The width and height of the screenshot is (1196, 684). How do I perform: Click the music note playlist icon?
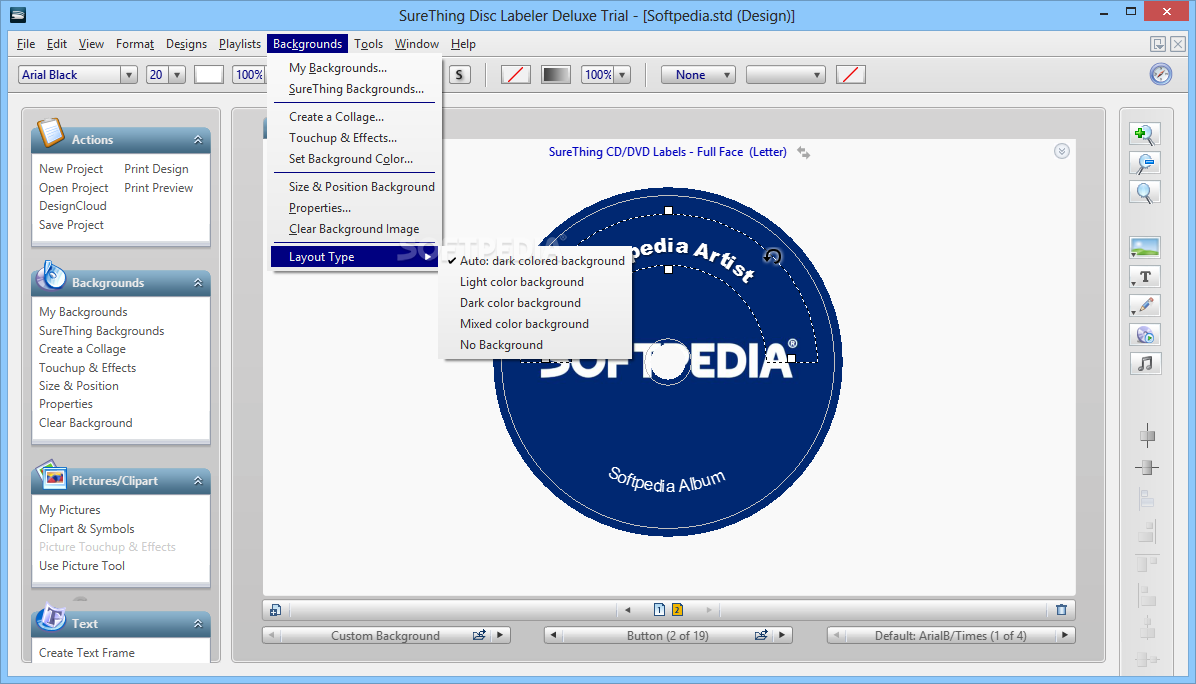point(1144,364)
